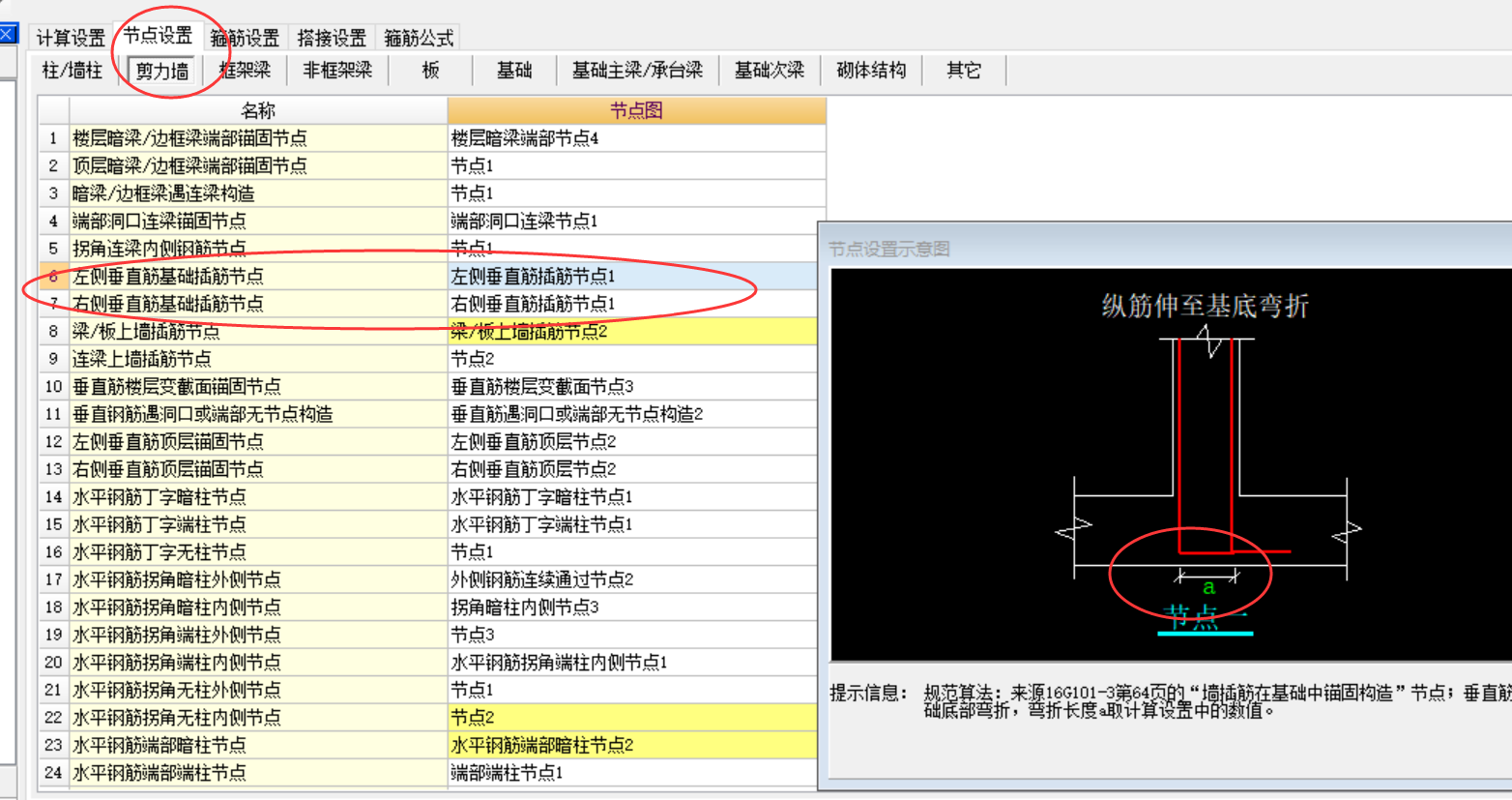Select row 垂直钢筋遇洞口或端部无节点构造
Screen dimensions: 1512x800
(x=258, y=414)
